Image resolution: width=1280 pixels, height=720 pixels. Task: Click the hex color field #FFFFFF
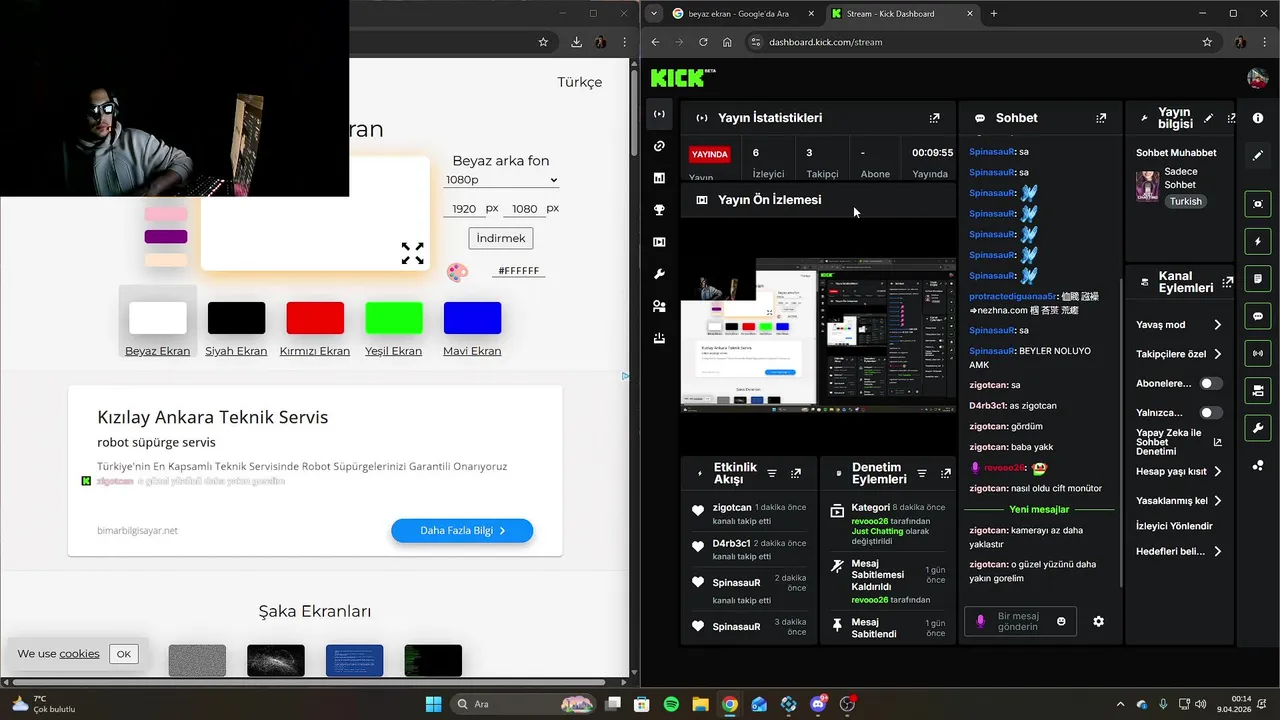pos(518,271)
